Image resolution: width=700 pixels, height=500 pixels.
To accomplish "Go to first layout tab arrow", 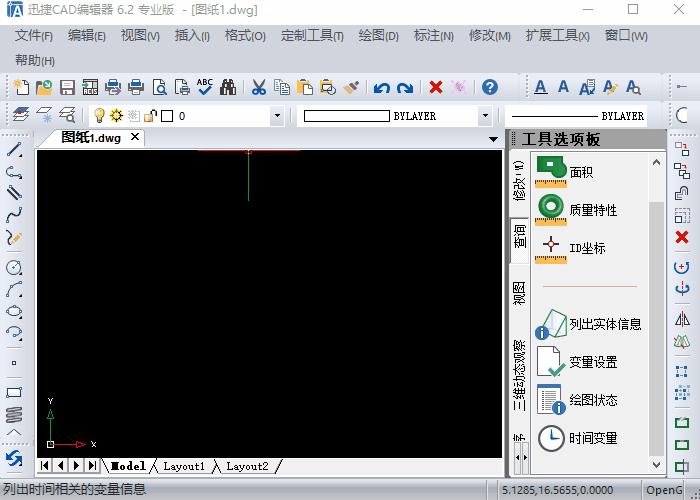I will [45, 466].
